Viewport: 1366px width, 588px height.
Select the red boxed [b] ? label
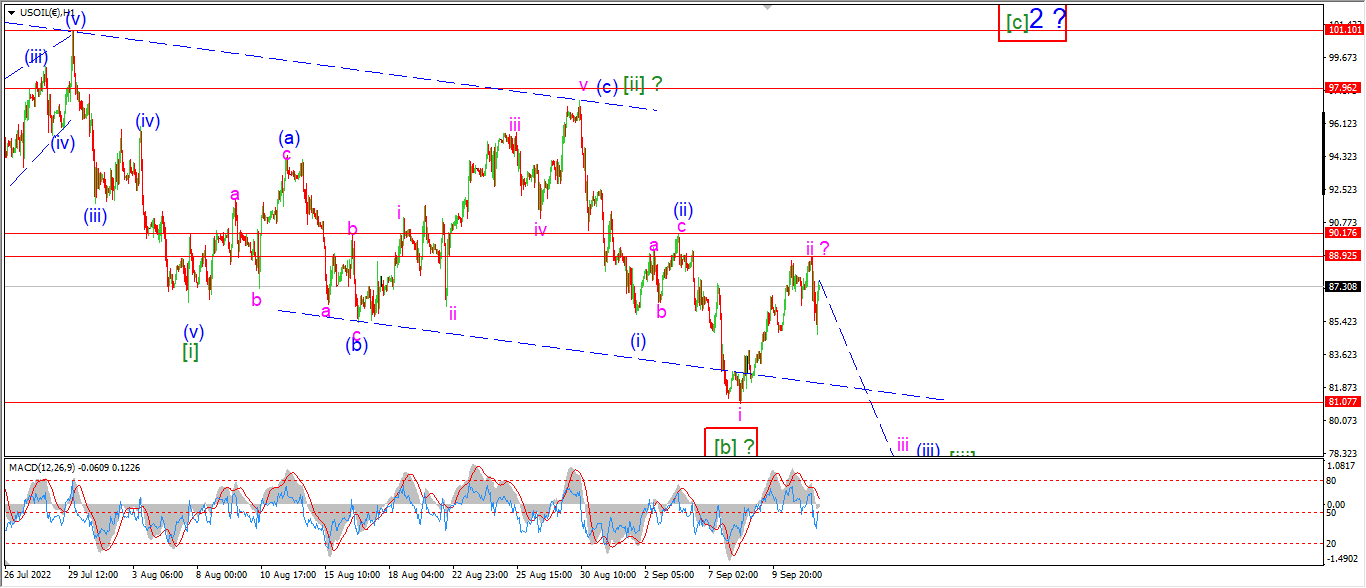point(730,443)
